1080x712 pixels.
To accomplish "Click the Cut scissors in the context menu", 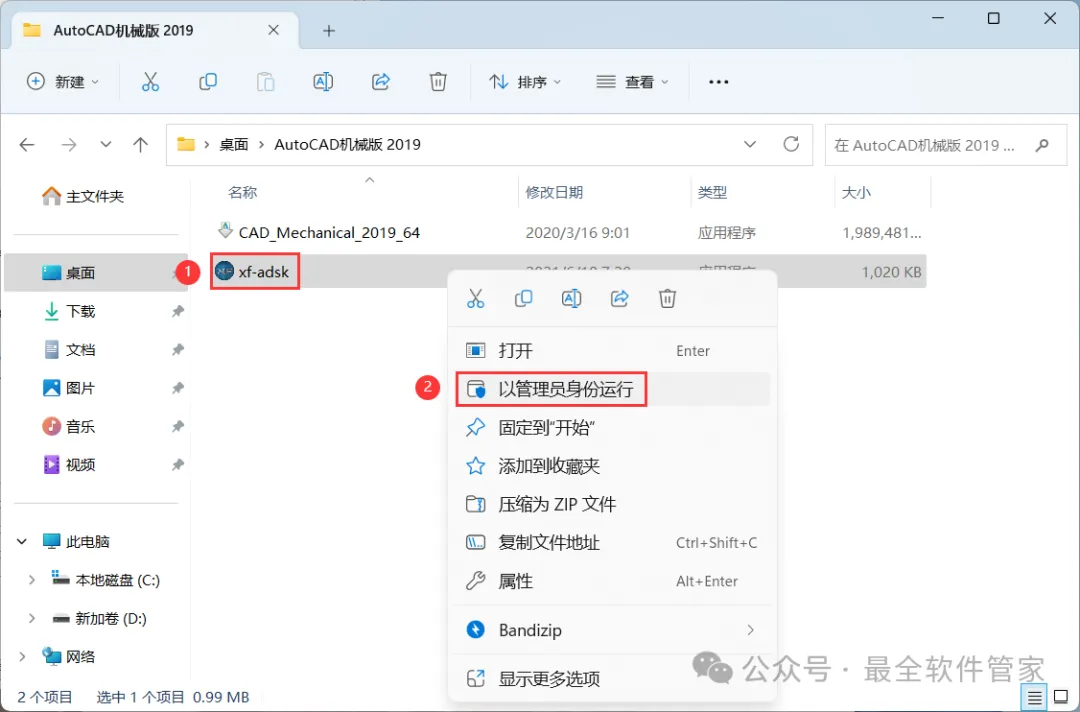I will pyautogui.click(x=475, y=298).
